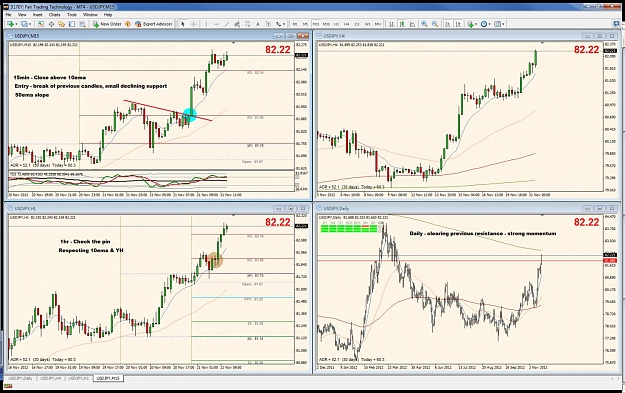Open the Help menu
Screen dimensions: 625x393
[108, 15]
